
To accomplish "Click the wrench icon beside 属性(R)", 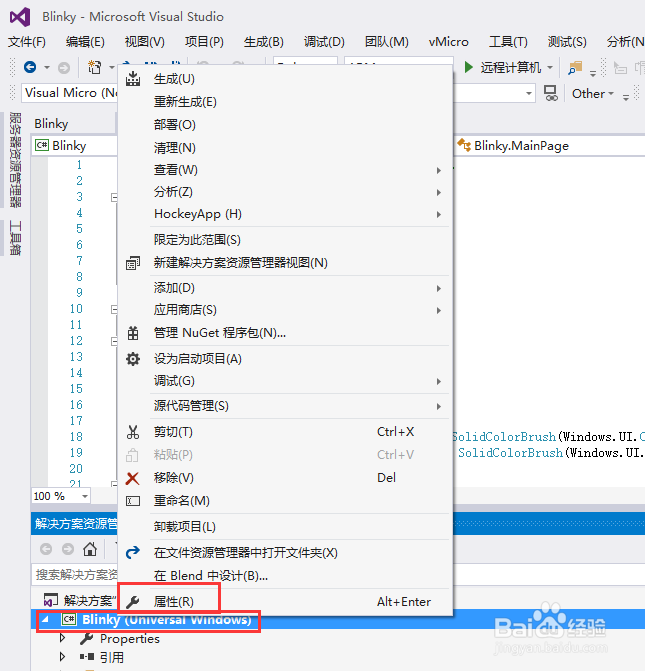I will click(x=133, y=602).
